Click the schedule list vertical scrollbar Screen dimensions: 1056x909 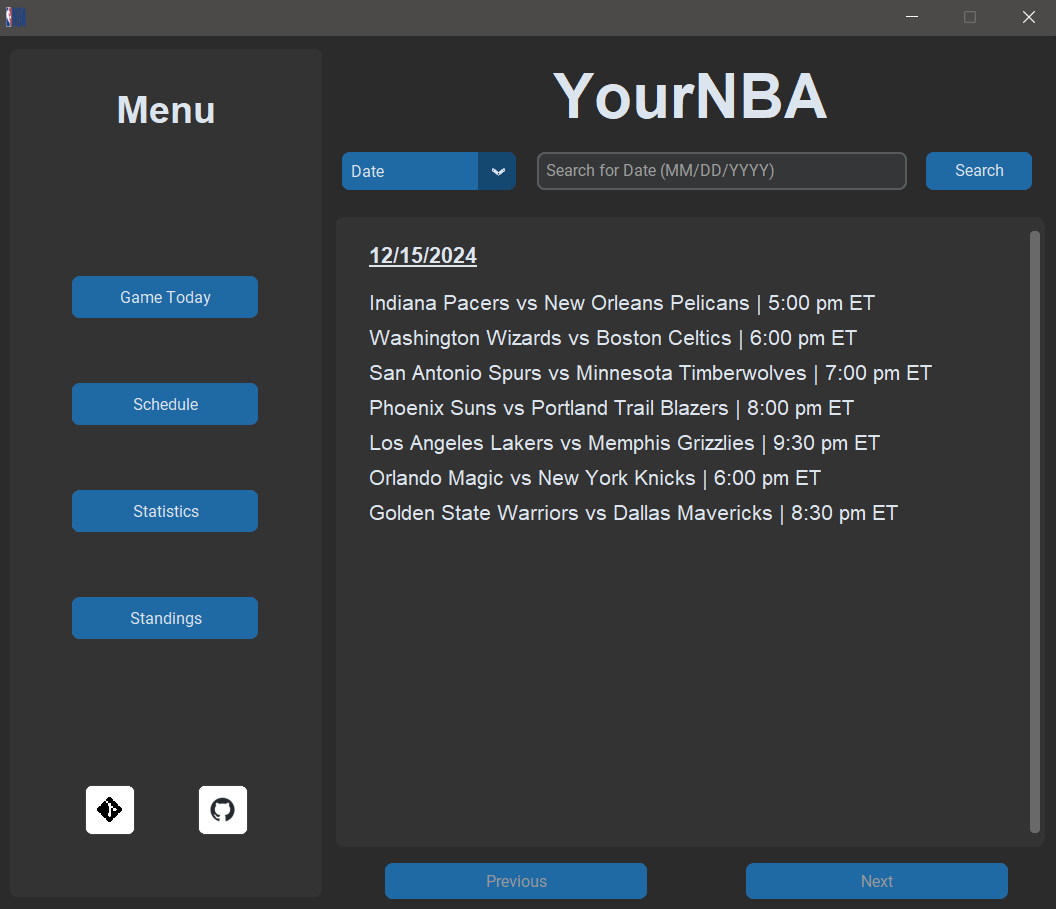pyautogui.click(x=1035, y=532)
